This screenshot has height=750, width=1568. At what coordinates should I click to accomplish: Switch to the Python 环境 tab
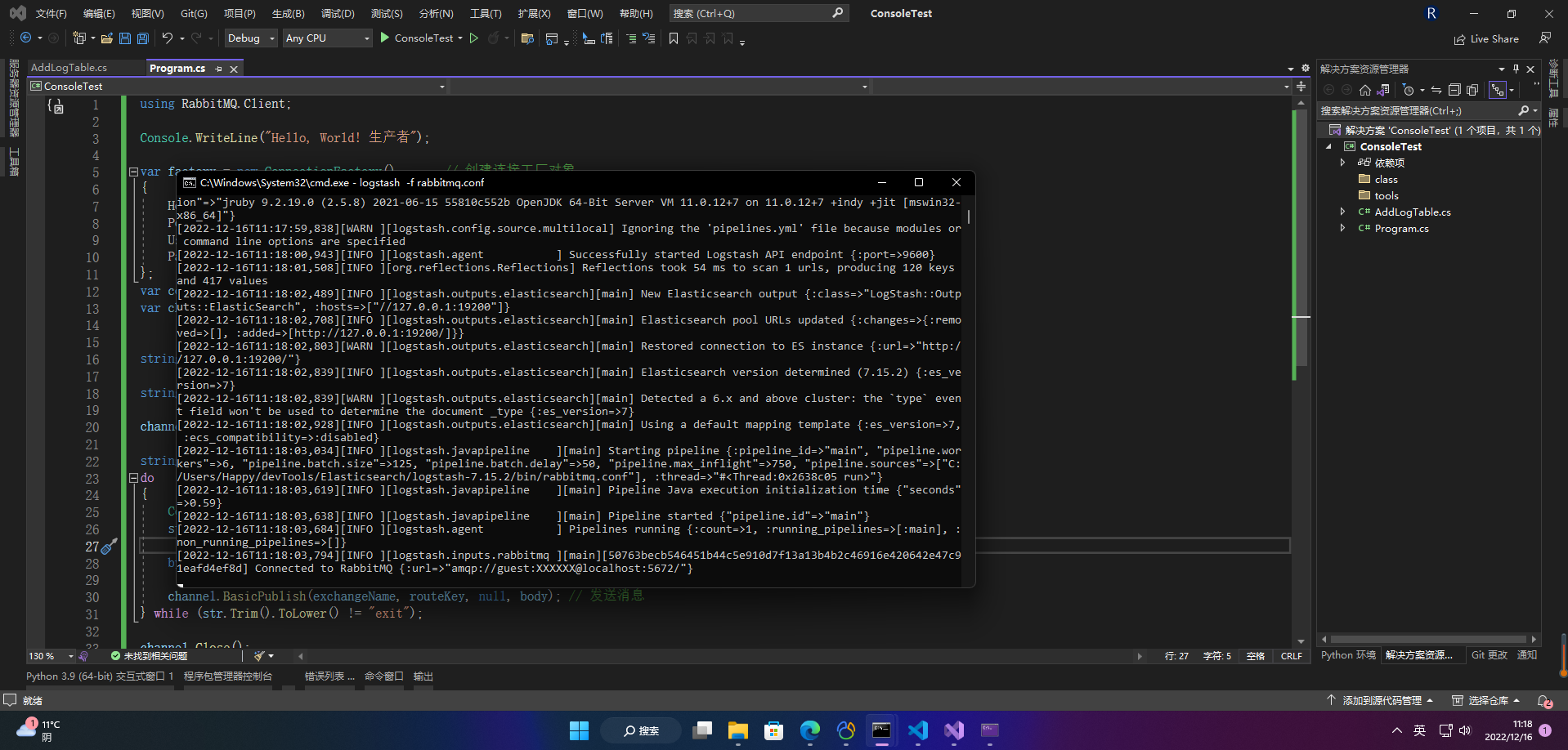1348,655
